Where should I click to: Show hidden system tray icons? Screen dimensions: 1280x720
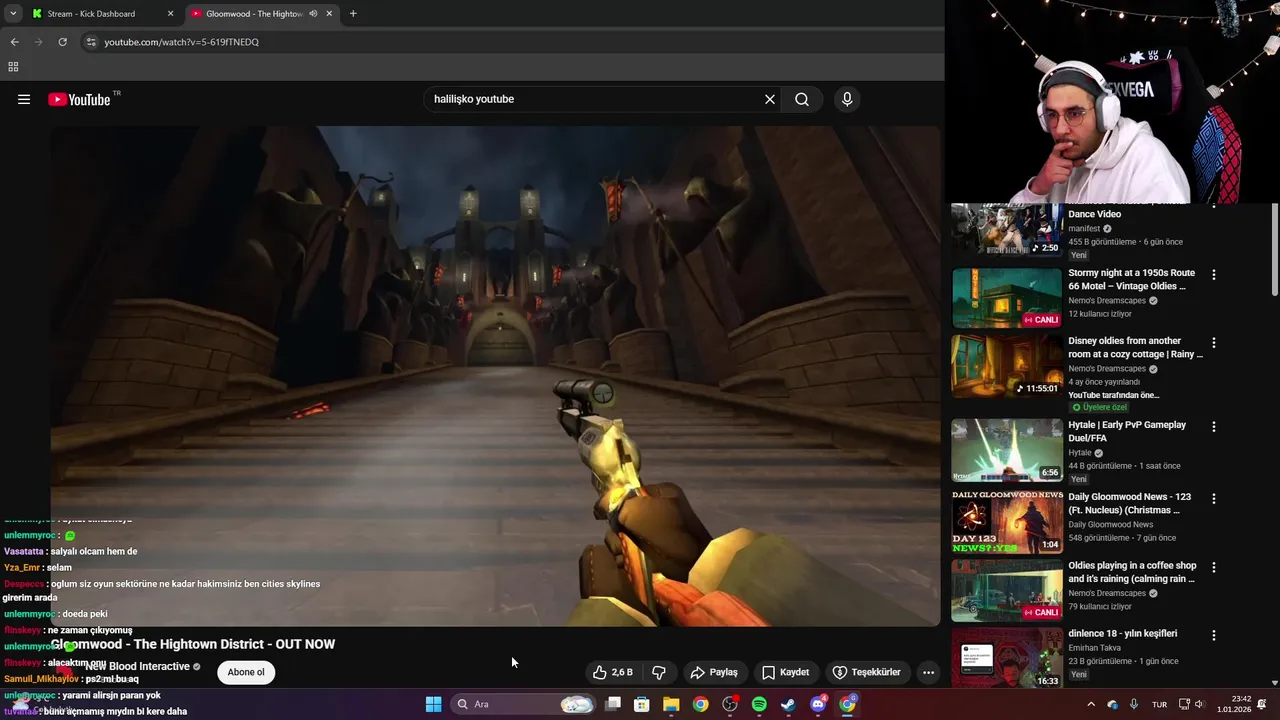[1090, 704]
